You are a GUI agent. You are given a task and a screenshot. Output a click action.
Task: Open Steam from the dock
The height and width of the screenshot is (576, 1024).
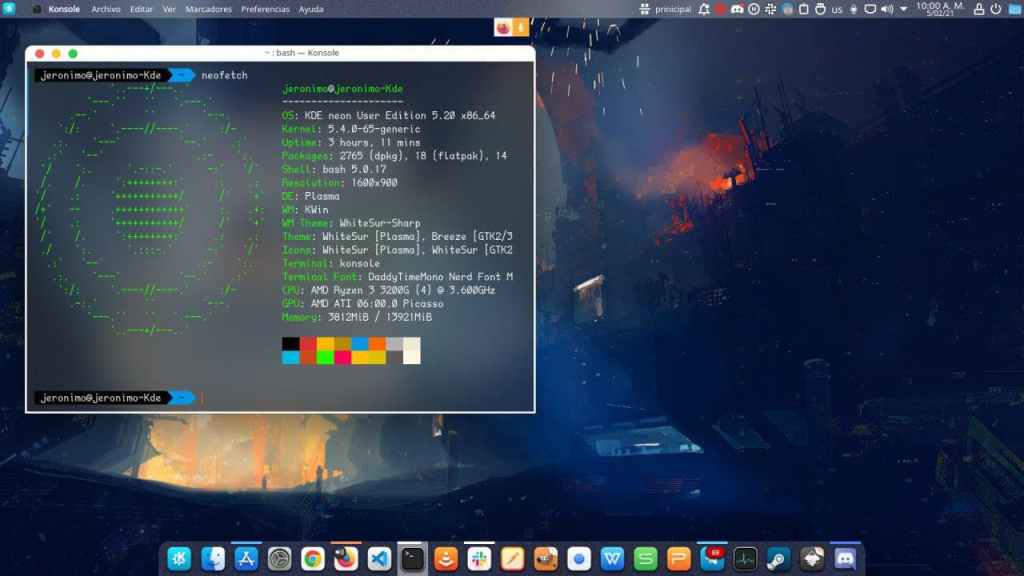point(779,558)
